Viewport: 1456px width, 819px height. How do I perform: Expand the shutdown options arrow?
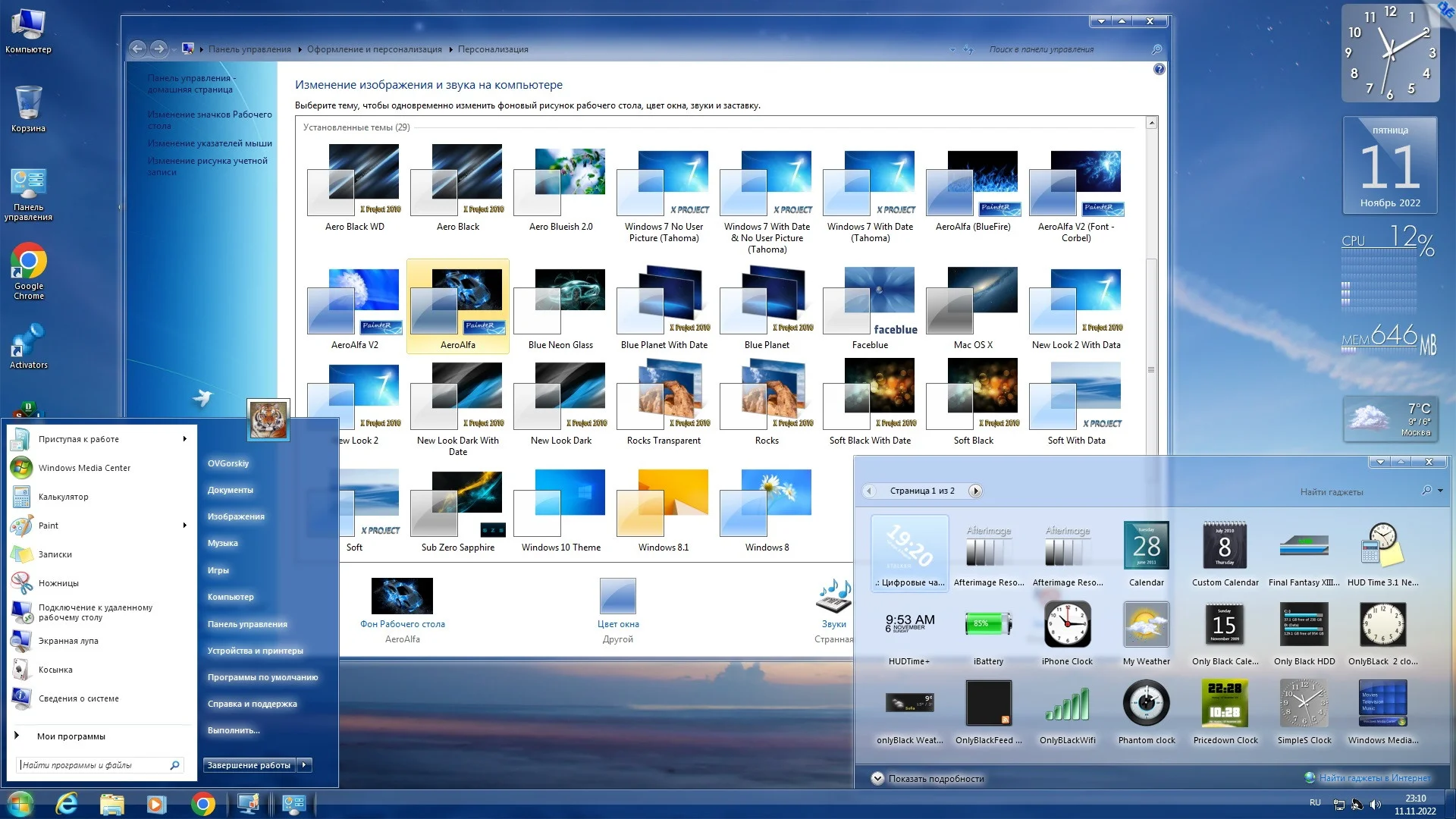coord(304,765)
